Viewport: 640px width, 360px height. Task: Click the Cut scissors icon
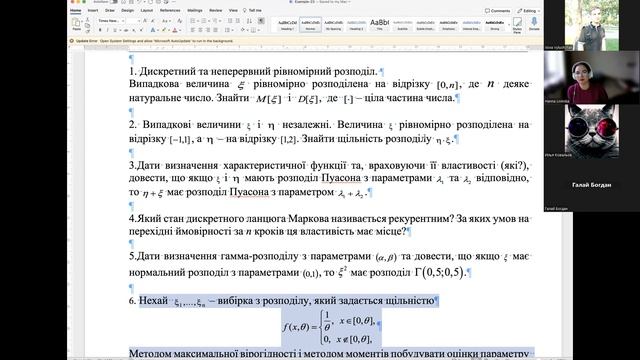click(x=87, y=19)
